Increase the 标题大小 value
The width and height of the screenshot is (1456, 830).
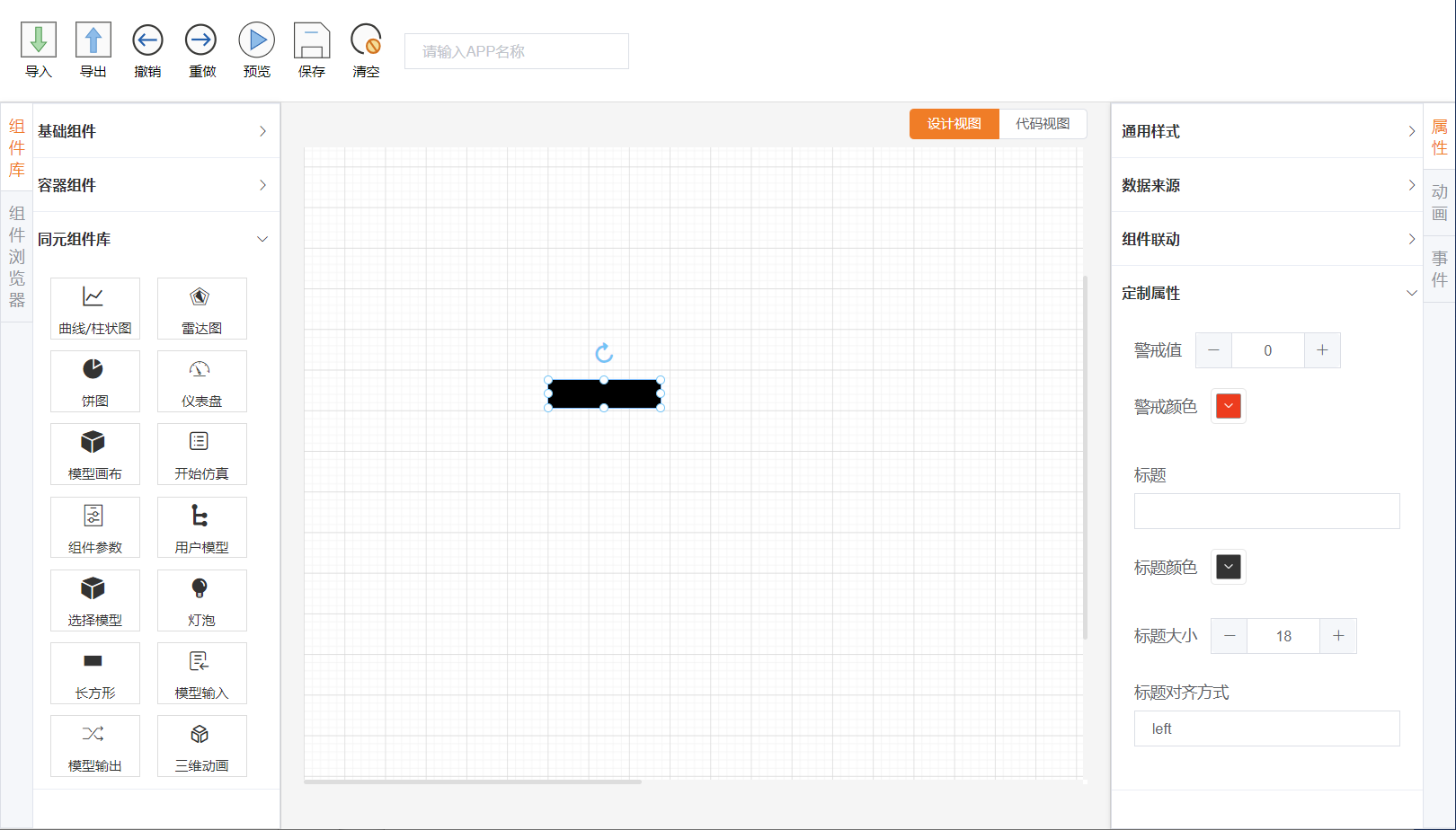[1338, 636]
